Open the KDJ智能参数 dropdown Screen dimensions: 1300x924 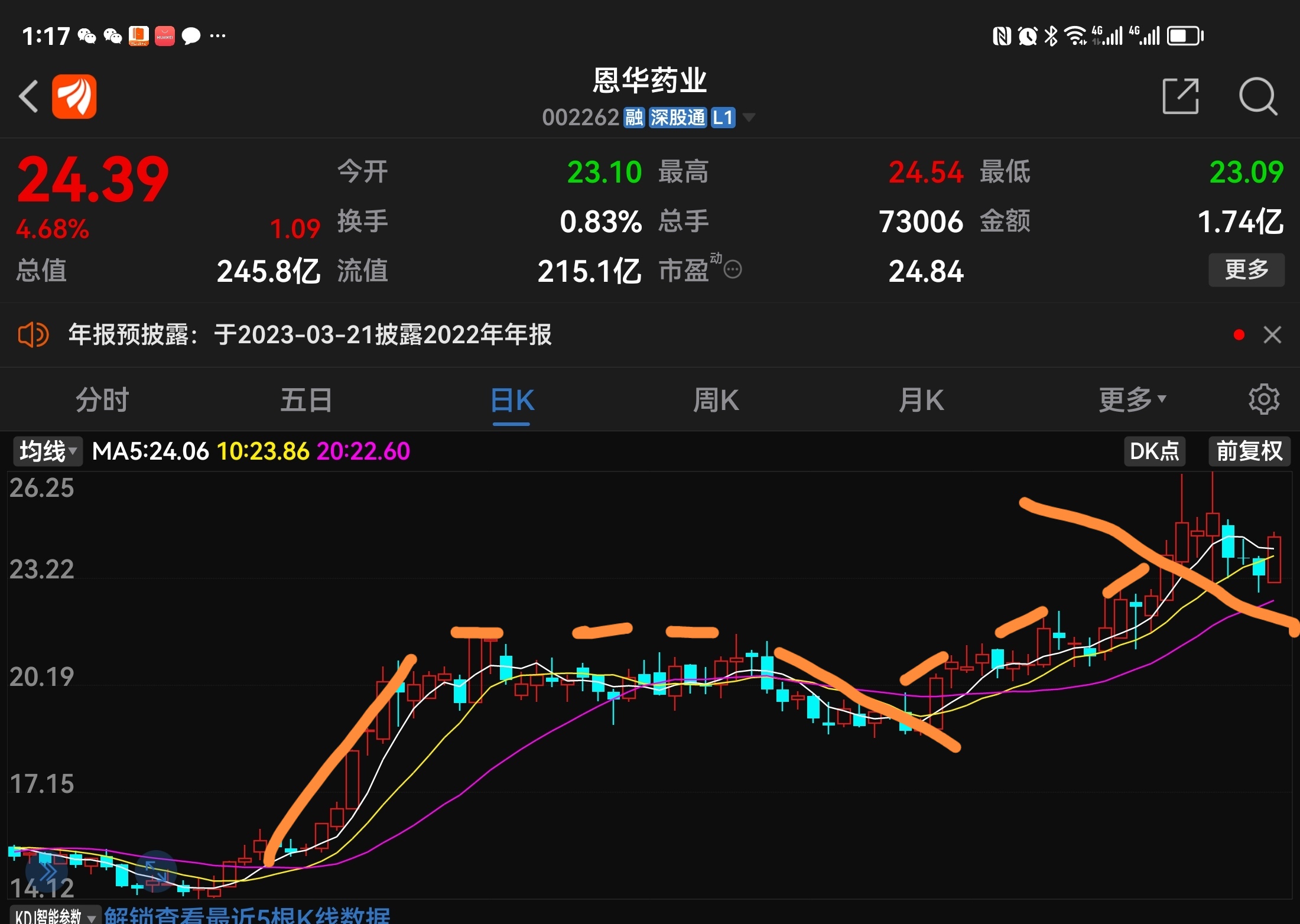[x=56, y=916]
